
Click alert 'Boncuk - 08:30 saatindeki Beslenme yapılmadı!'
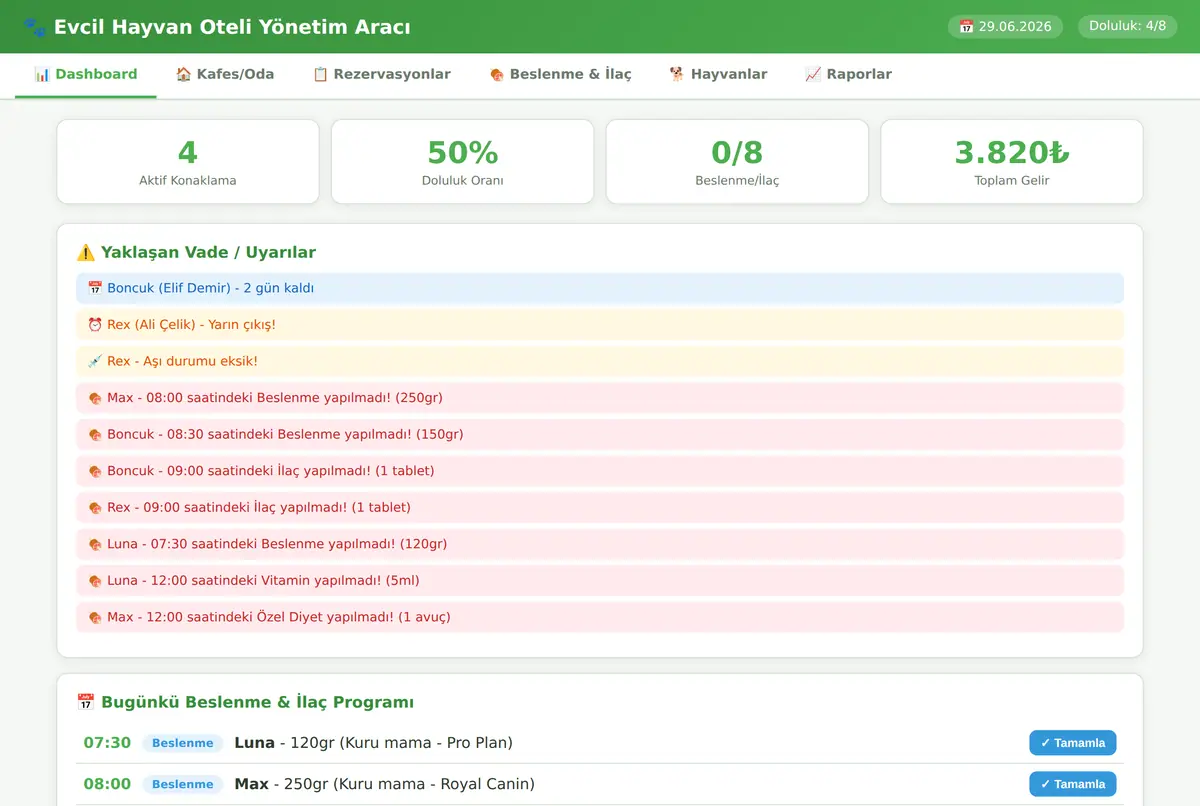pyautogui.click(x=600, y=434)
